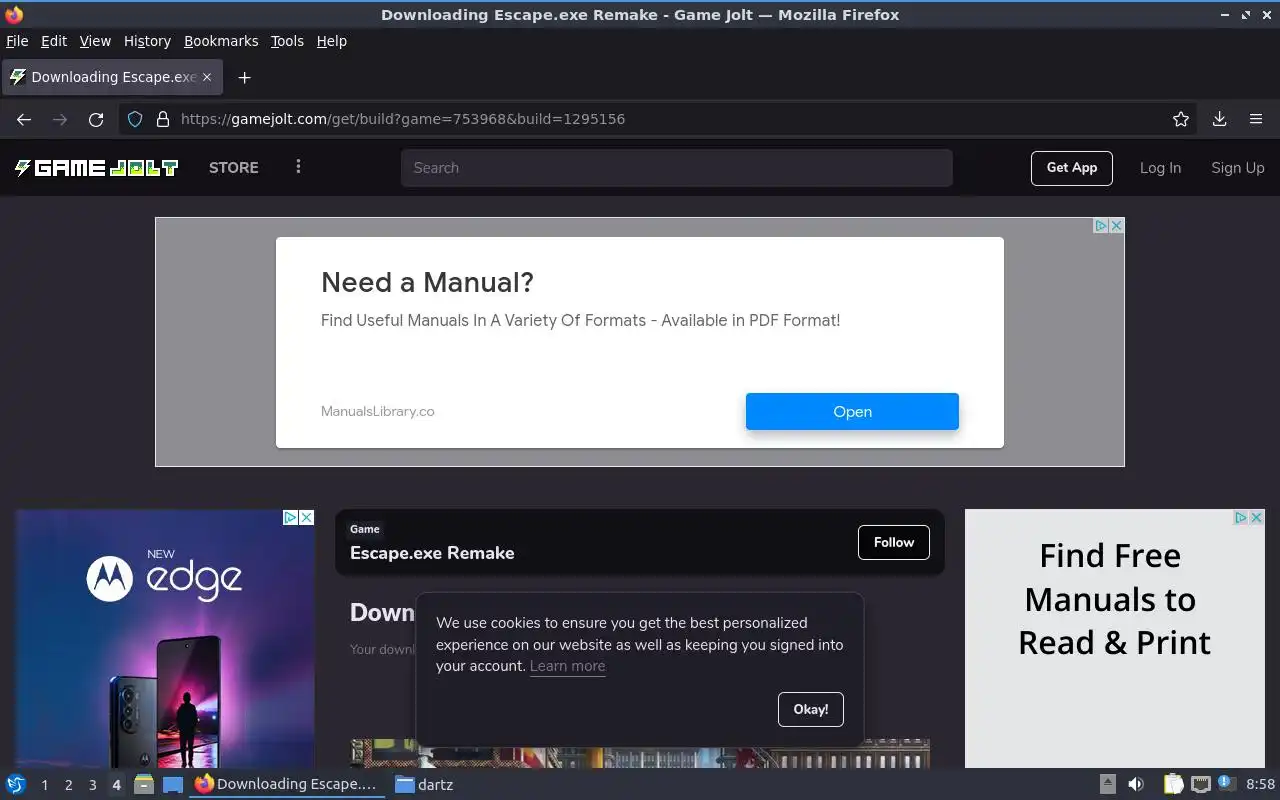Click the Escape.exe Remake game title
This screenshot has width=1280, height=800.
(432, 553)
